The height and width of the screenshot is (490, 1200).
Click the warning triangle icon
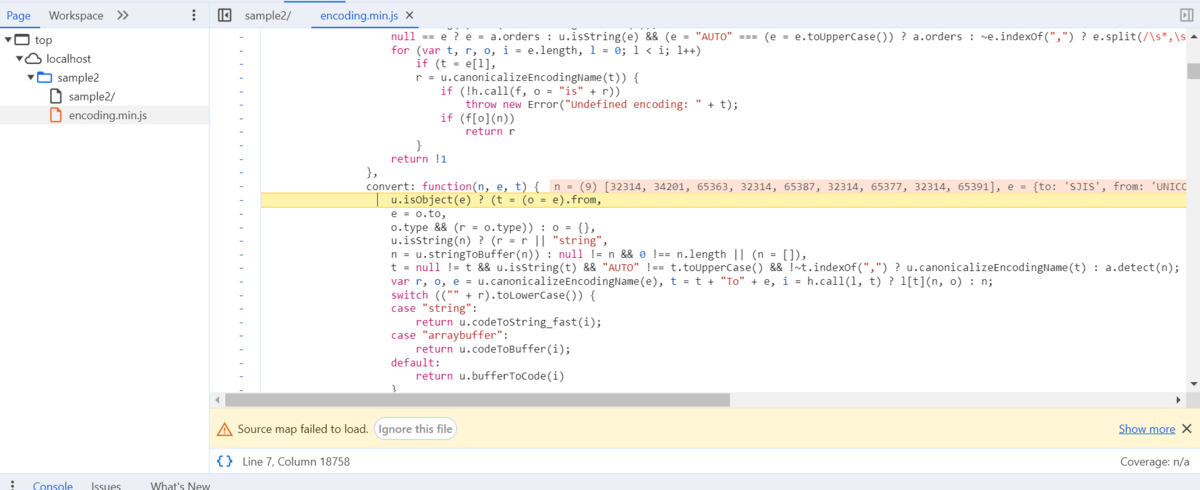(x=225, y=429)
